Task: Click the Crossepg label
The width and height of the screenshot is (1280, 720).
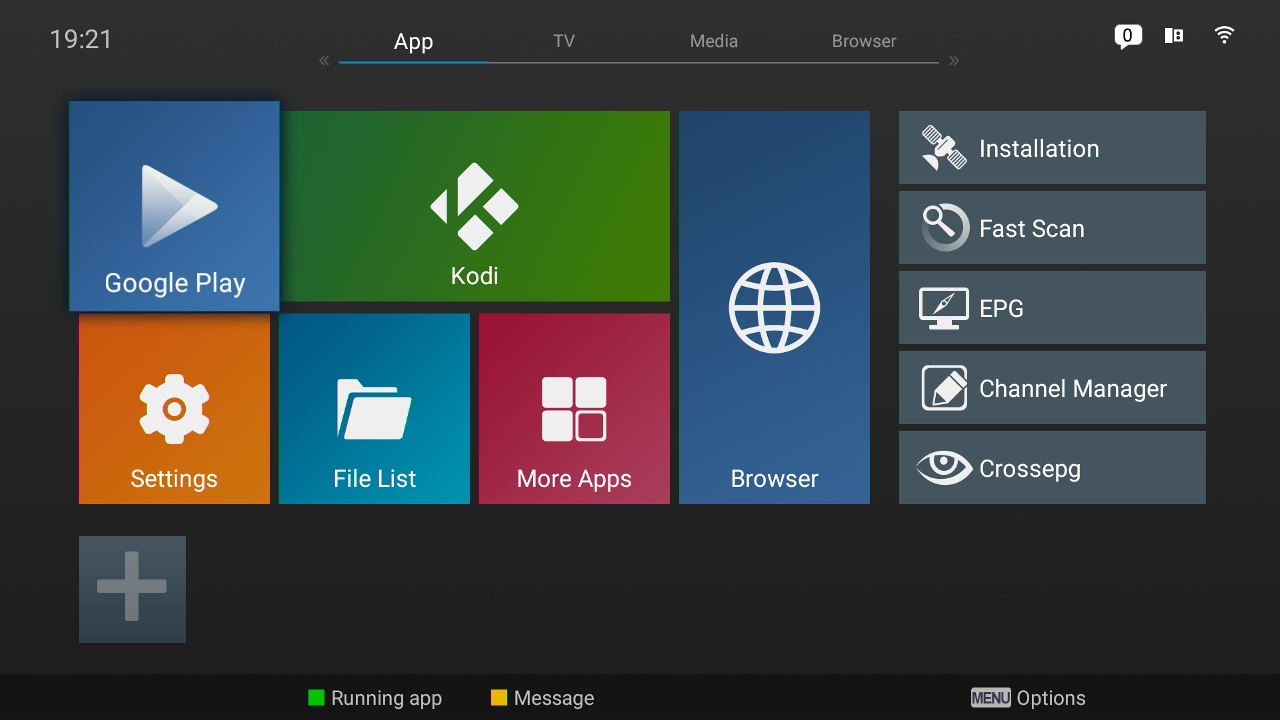Action: [1030, 469]
